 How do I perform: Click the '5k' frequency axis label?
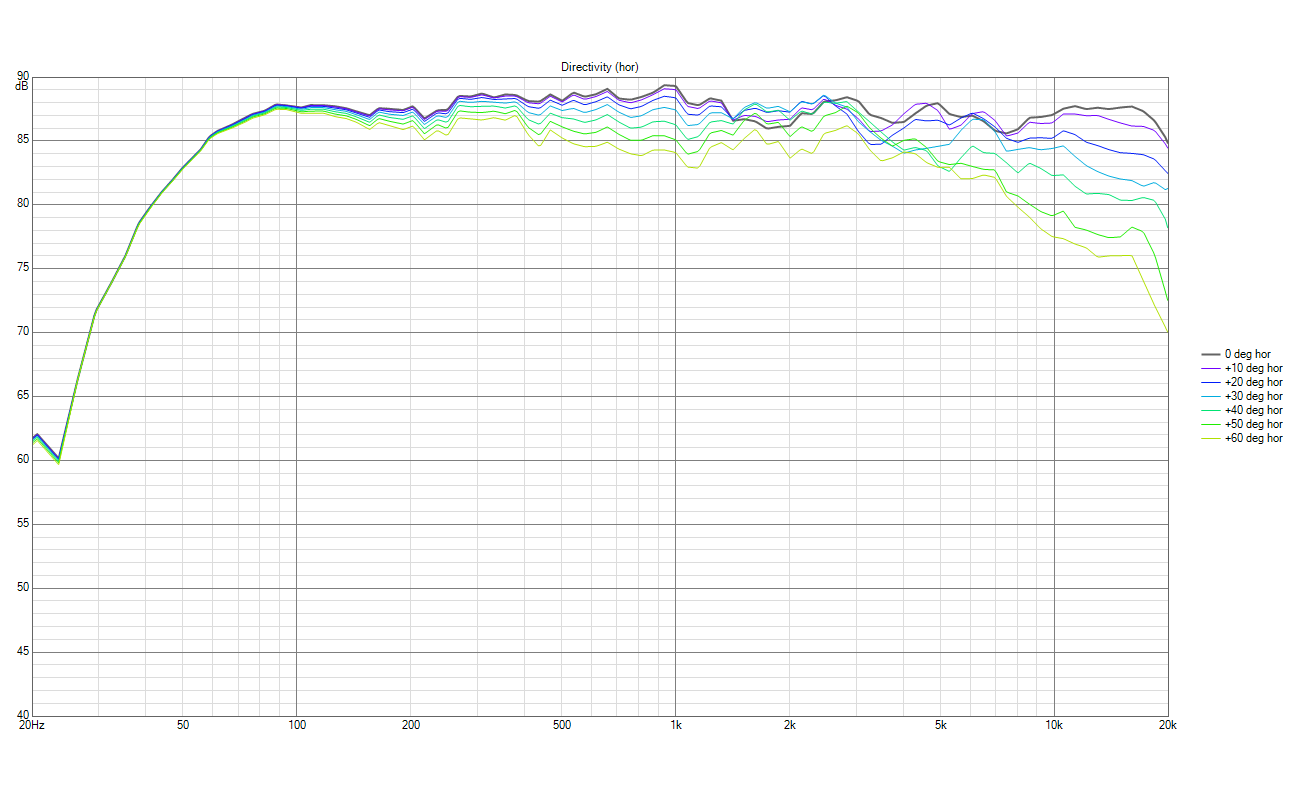[x=941, y=724]
